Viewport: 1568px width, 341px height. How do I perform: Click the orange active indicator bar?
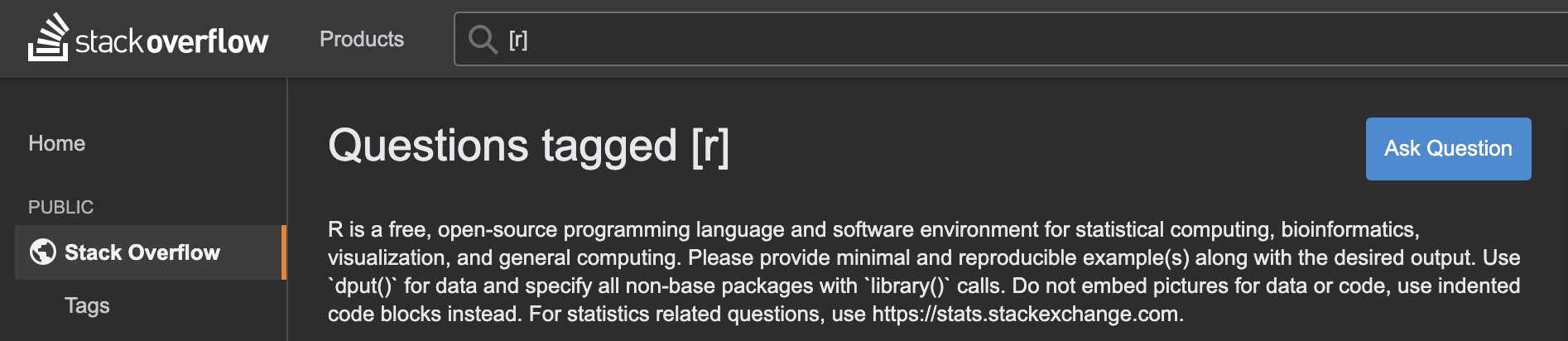[x=284, y=252]
